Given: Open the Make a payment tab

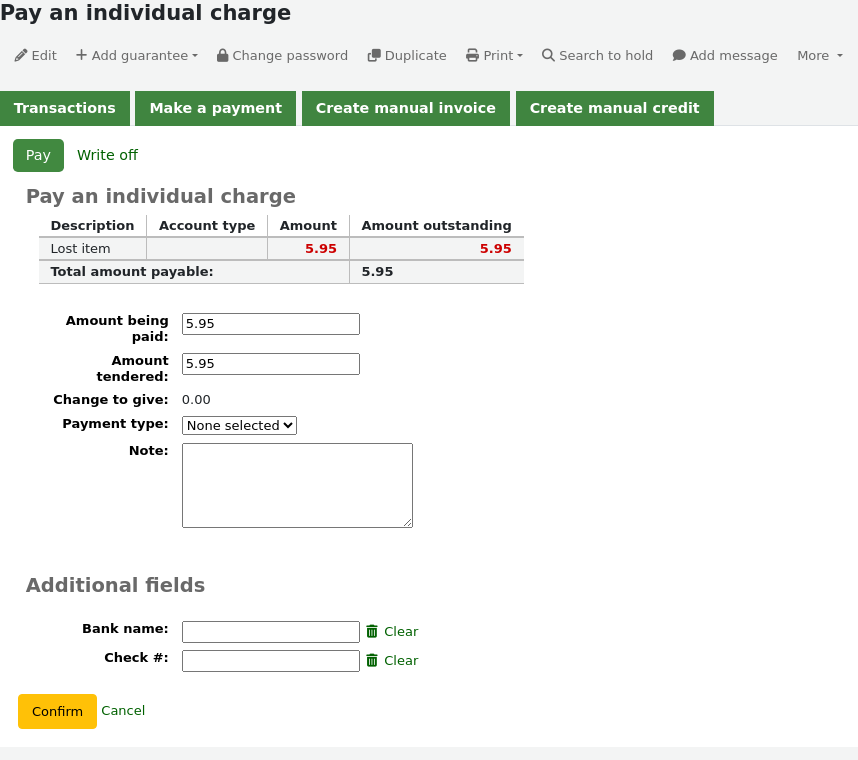Looking at the screenshot, I should coord(216,108).
